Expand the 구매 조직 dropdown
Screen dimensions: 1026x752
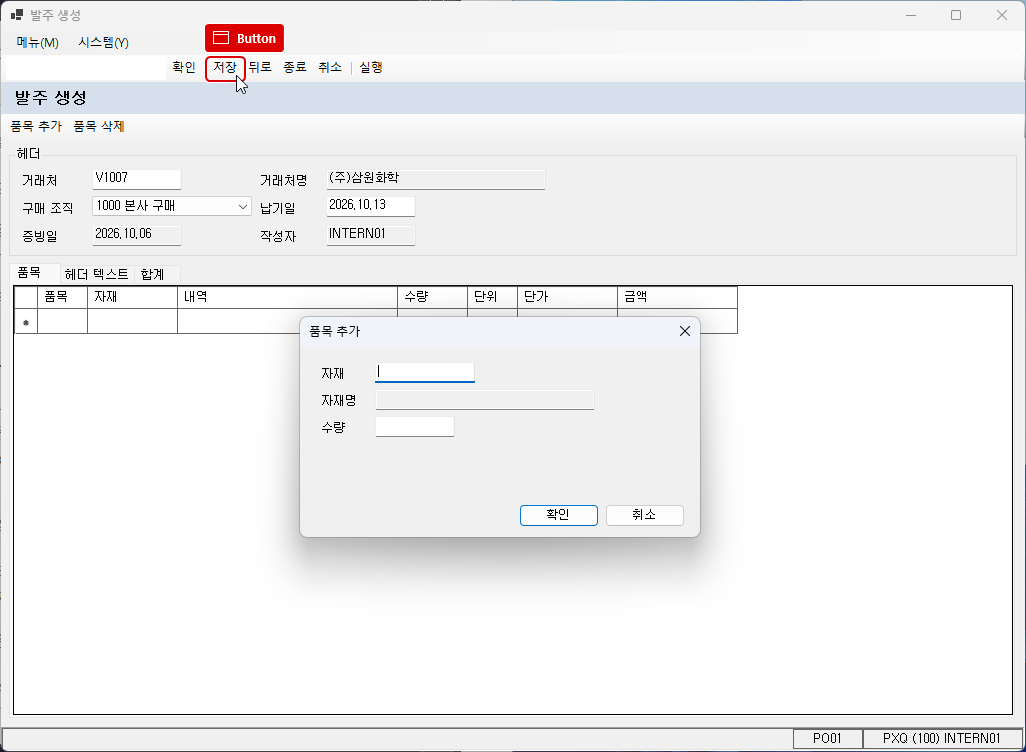click(x=243, y=207)
